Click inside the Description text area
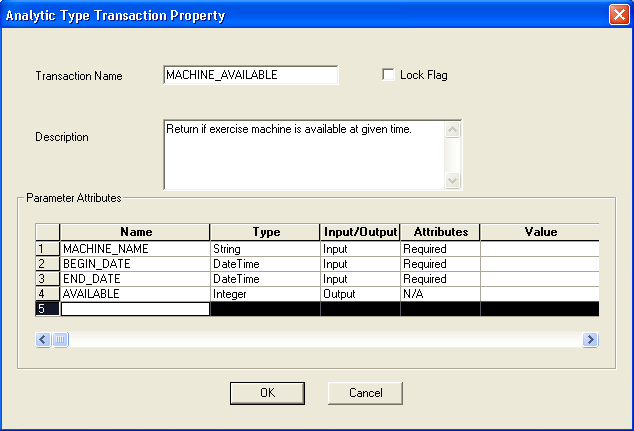This screenshot has width=634, height=431. click(304, 154)
